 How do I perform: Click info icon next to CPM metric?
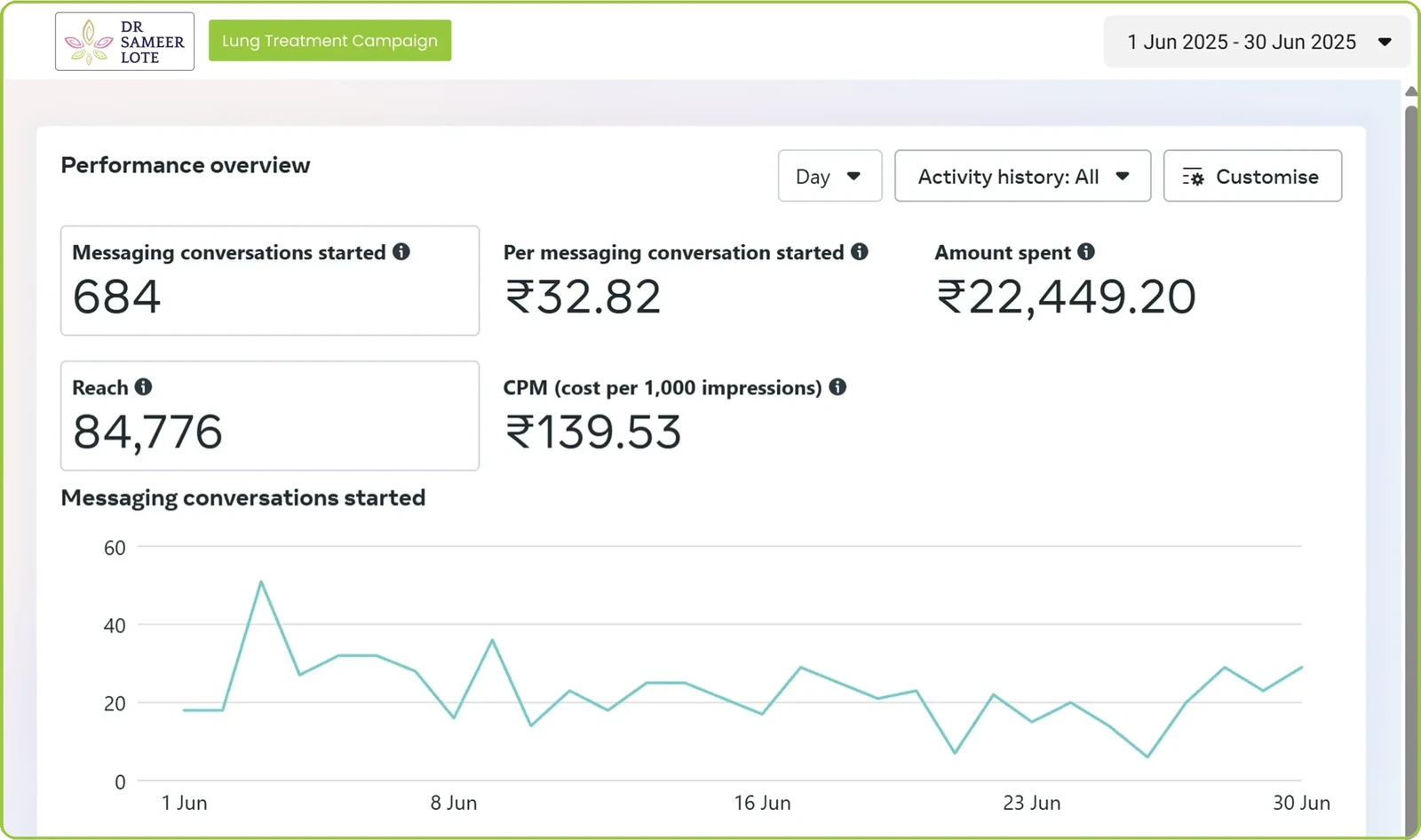tap(838, 386)
